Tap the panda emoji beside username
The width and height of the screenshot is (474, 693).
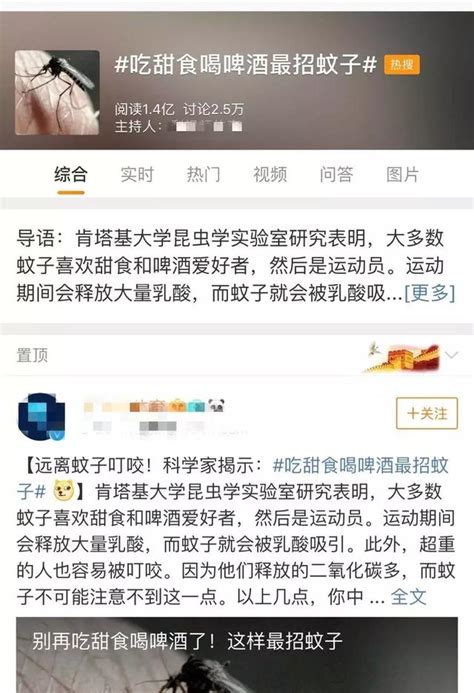(x=216, y=405)
